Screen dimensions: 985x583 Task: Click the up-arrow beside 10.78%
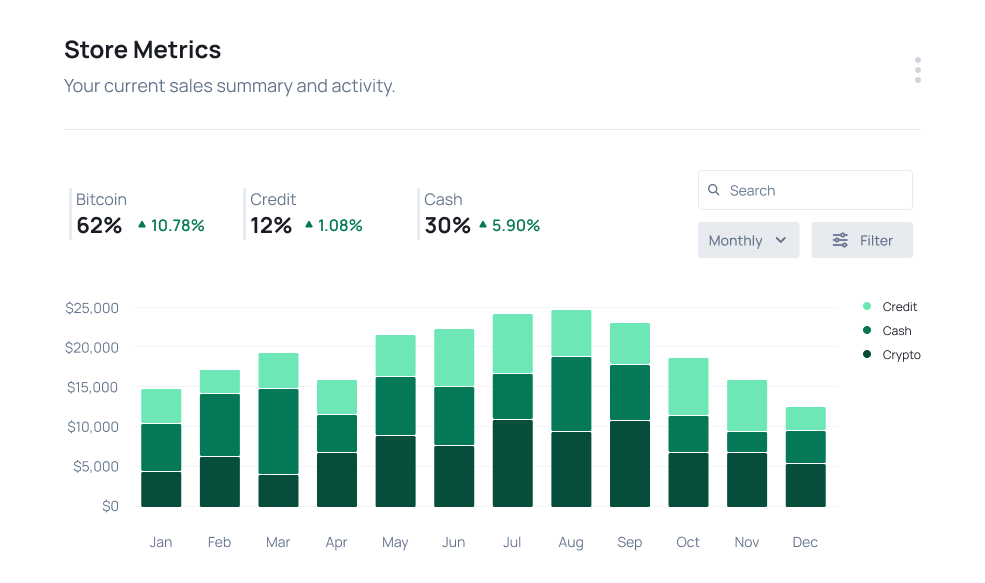pyautogui.click(x=140, y=225)
